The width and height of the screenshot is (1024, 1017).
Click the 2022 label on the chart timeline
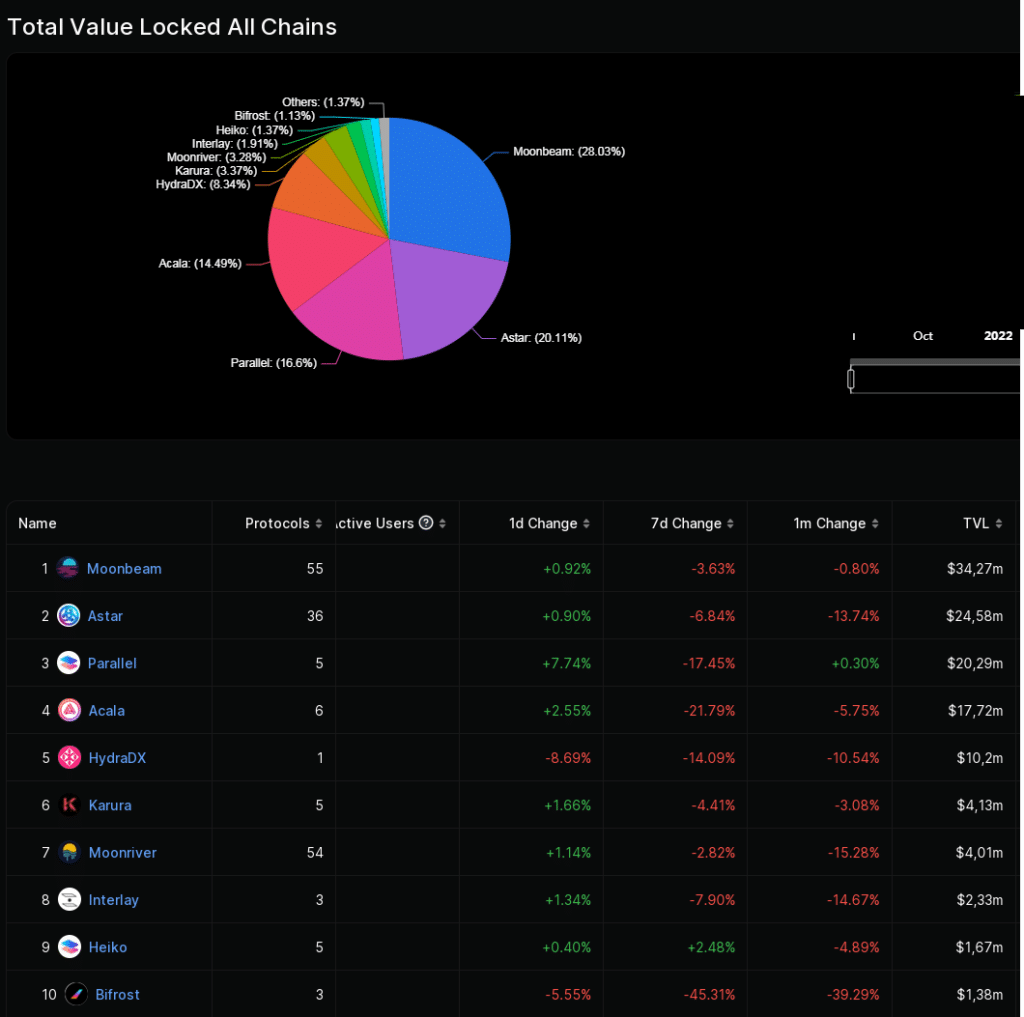click(998, 336)
